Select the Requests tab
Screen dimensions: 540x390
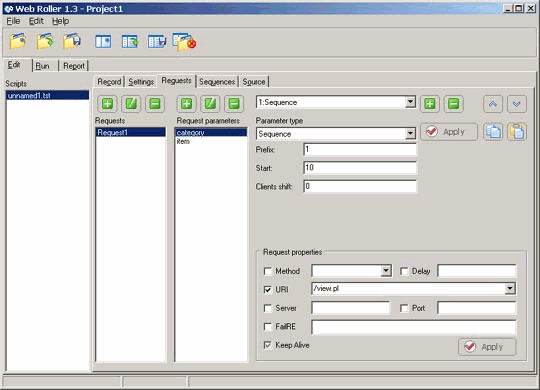(176, 81)
